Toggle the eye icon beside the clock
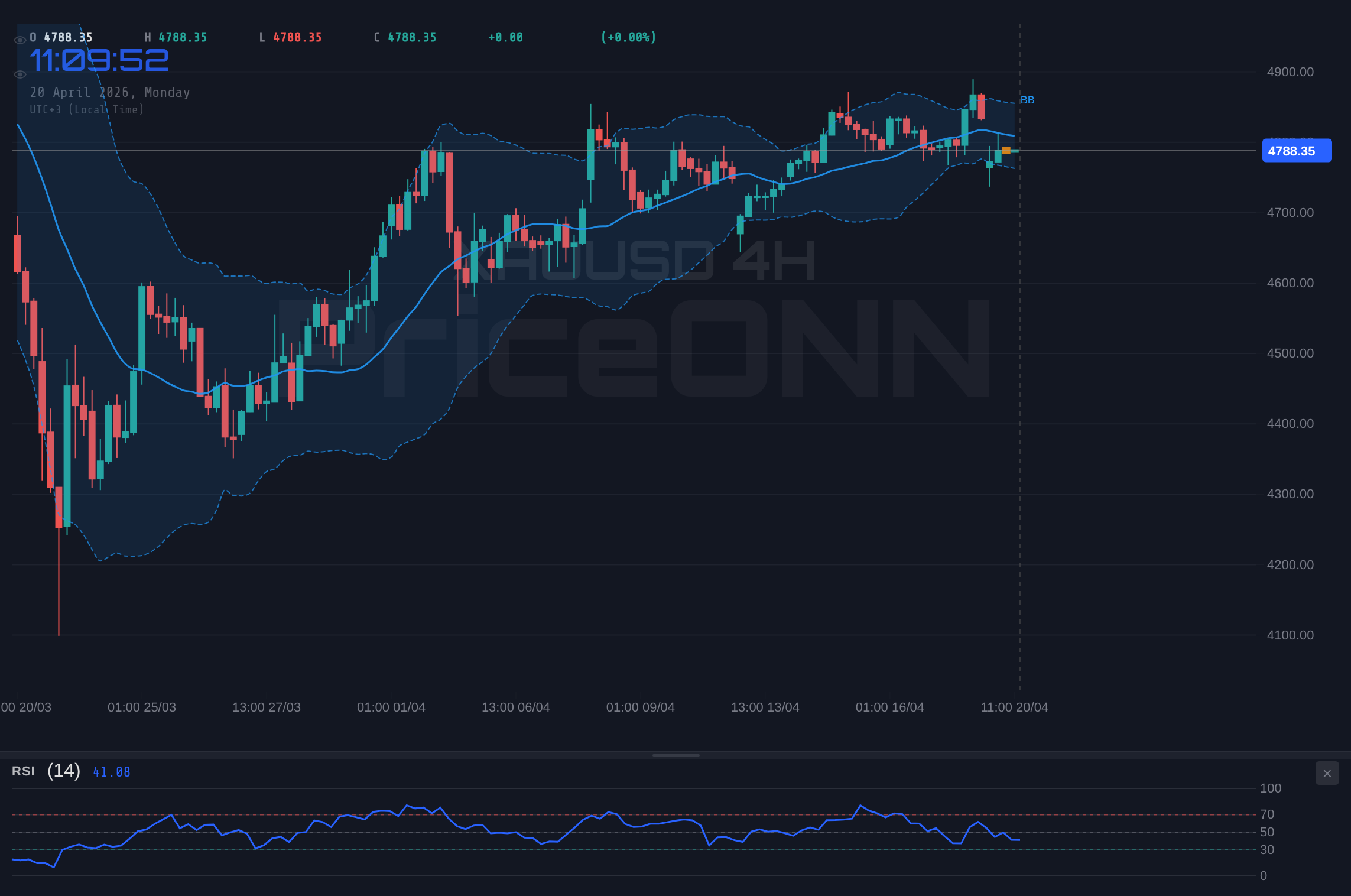This screenshot has height=896, width=1351. (20, 74)
